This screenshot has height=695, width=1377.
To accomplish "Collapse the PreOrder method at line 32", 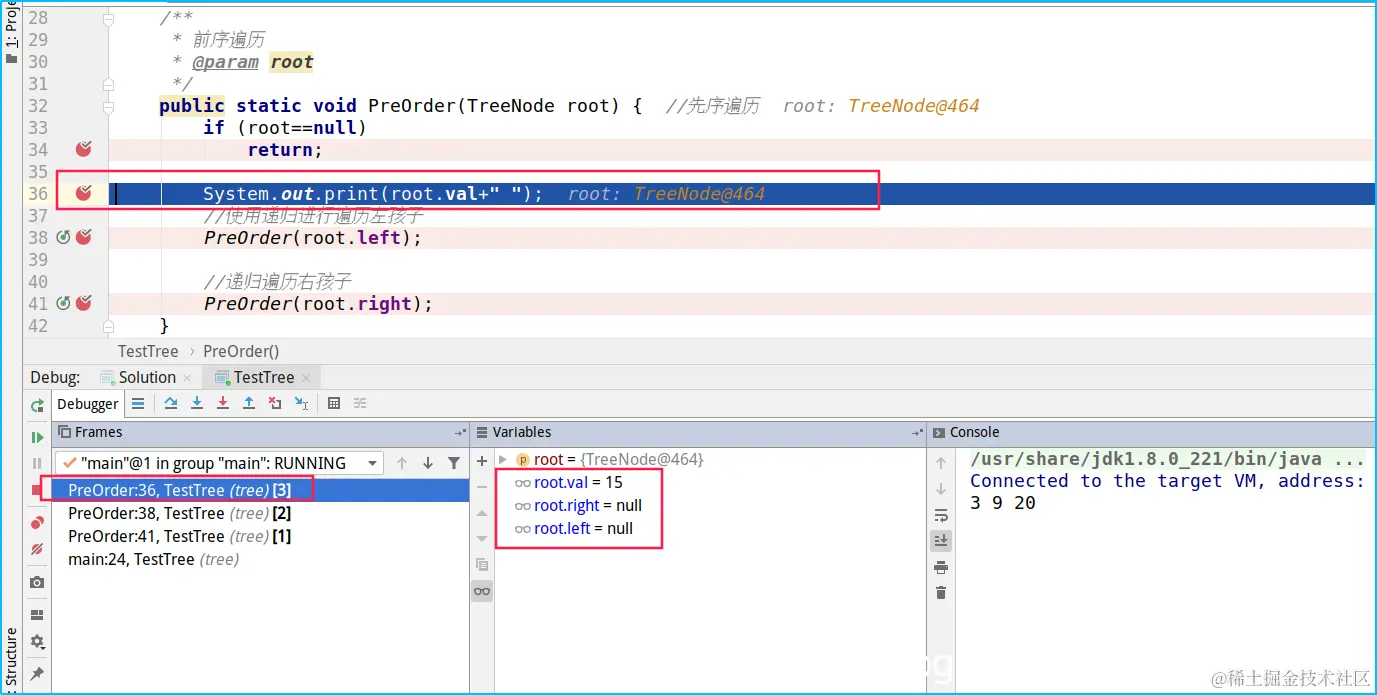I will [x=108, y=106].
